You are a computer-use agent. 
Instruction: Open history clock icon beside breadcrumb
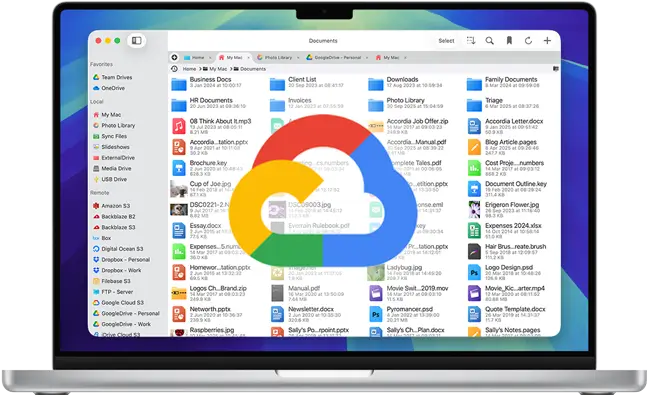(x=174, y=69)
